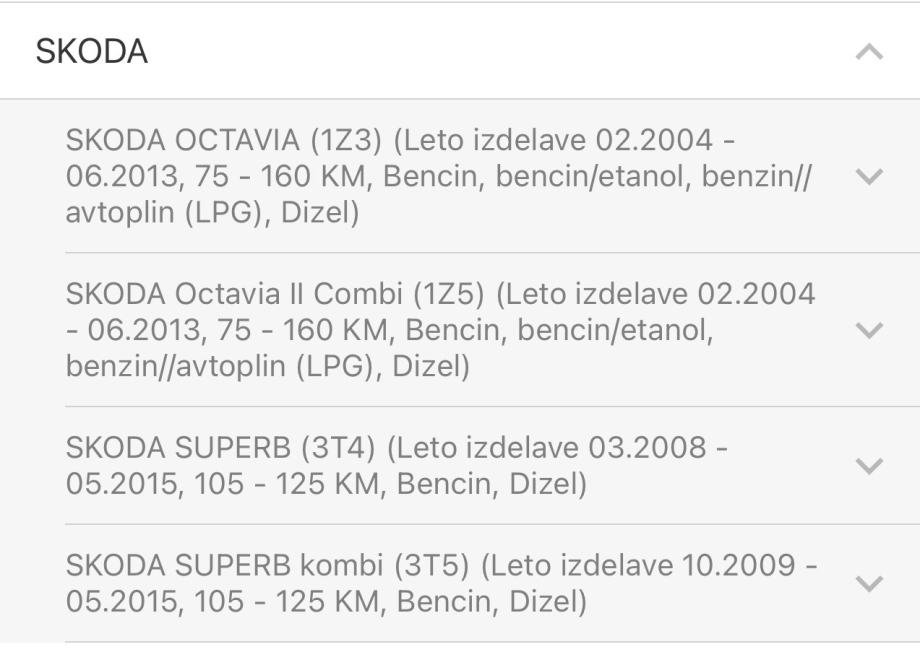Open the down arrow for SUPERB kombi (3T5)

click(x=869, y=583)
